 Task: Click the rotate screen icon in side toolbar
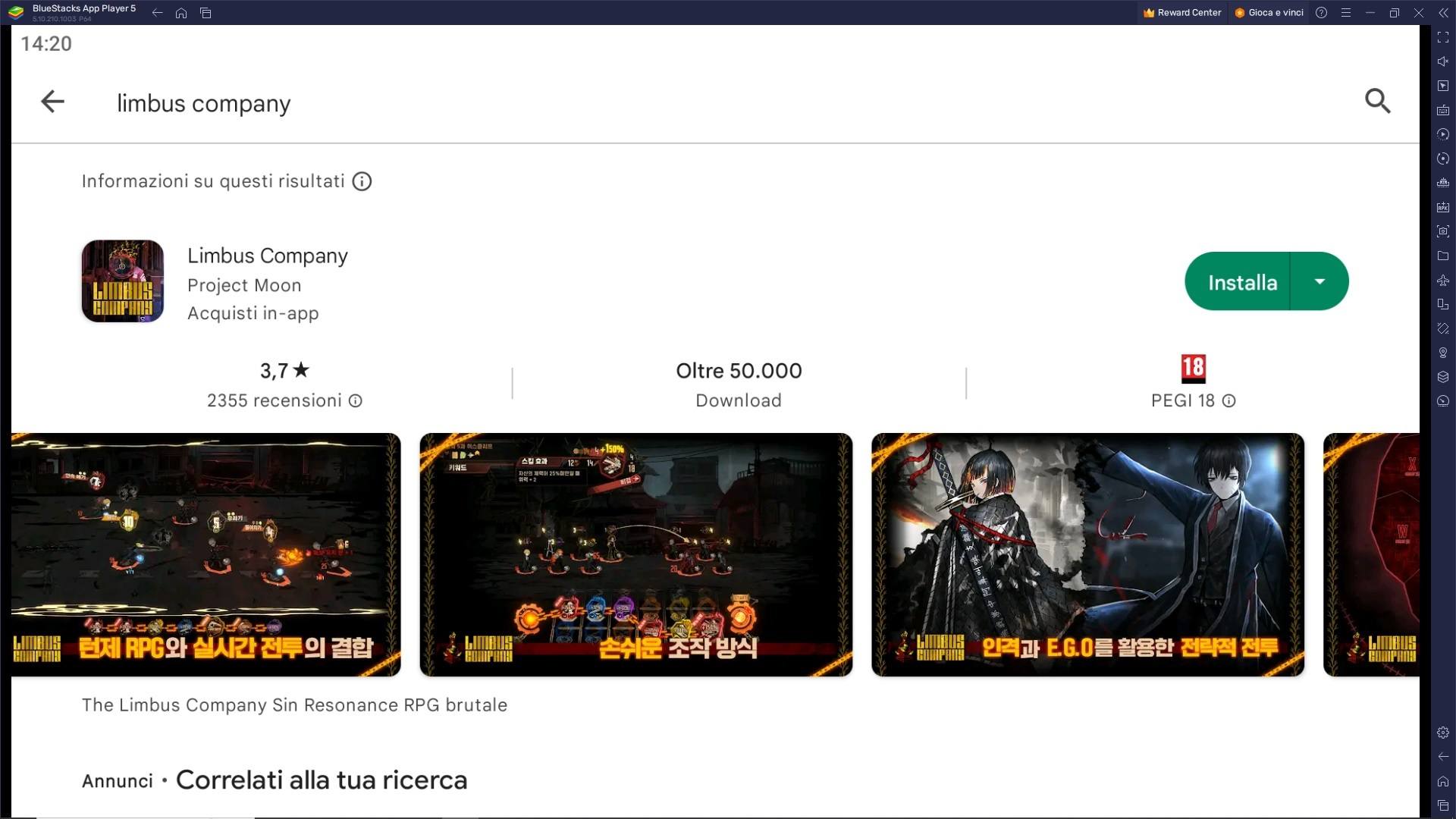click(x=1442, y=304)
